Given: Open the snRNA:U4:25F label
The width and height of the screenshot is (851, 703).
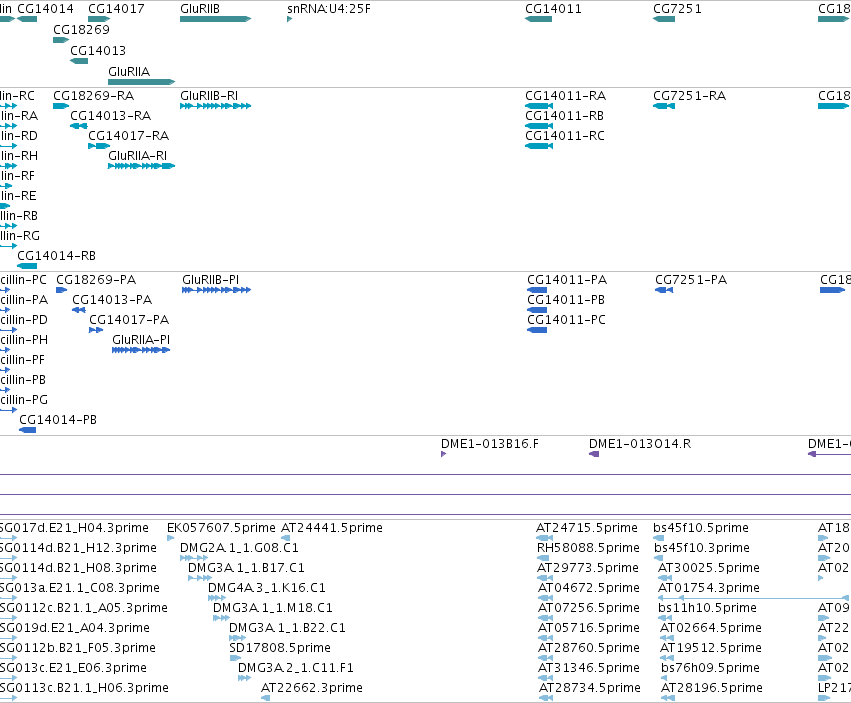Looking at the screenshot, I should pos(329,9).
